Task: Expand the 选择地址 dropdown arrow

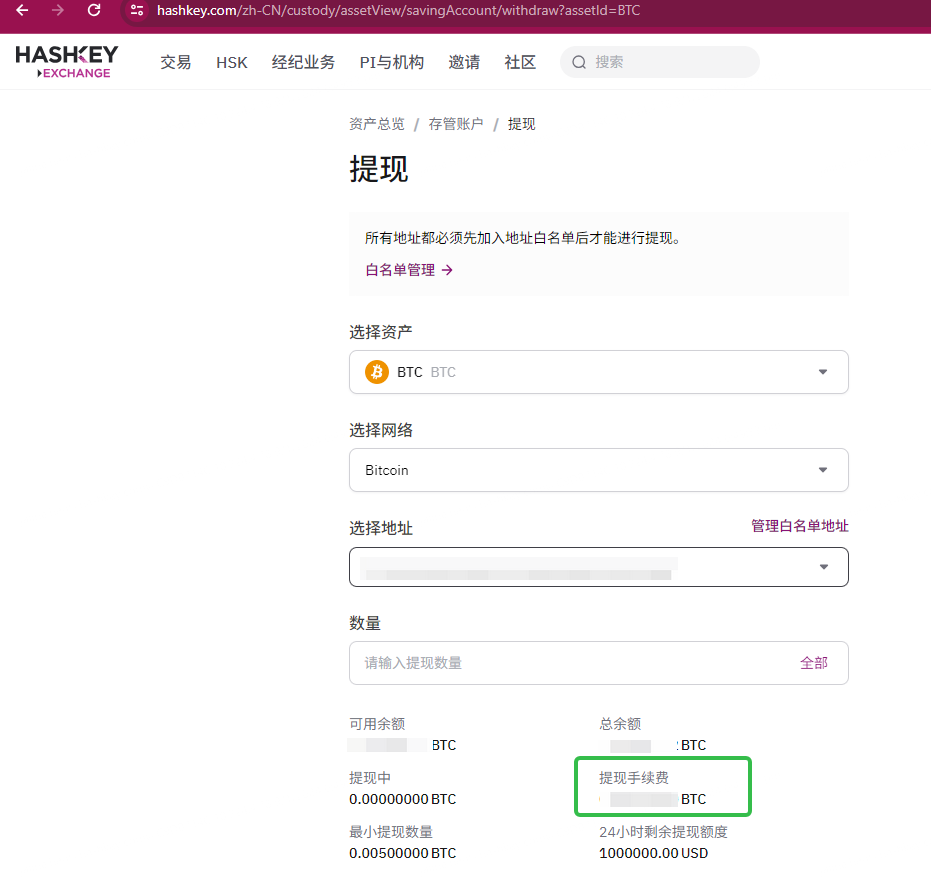Action: [824, 567]
